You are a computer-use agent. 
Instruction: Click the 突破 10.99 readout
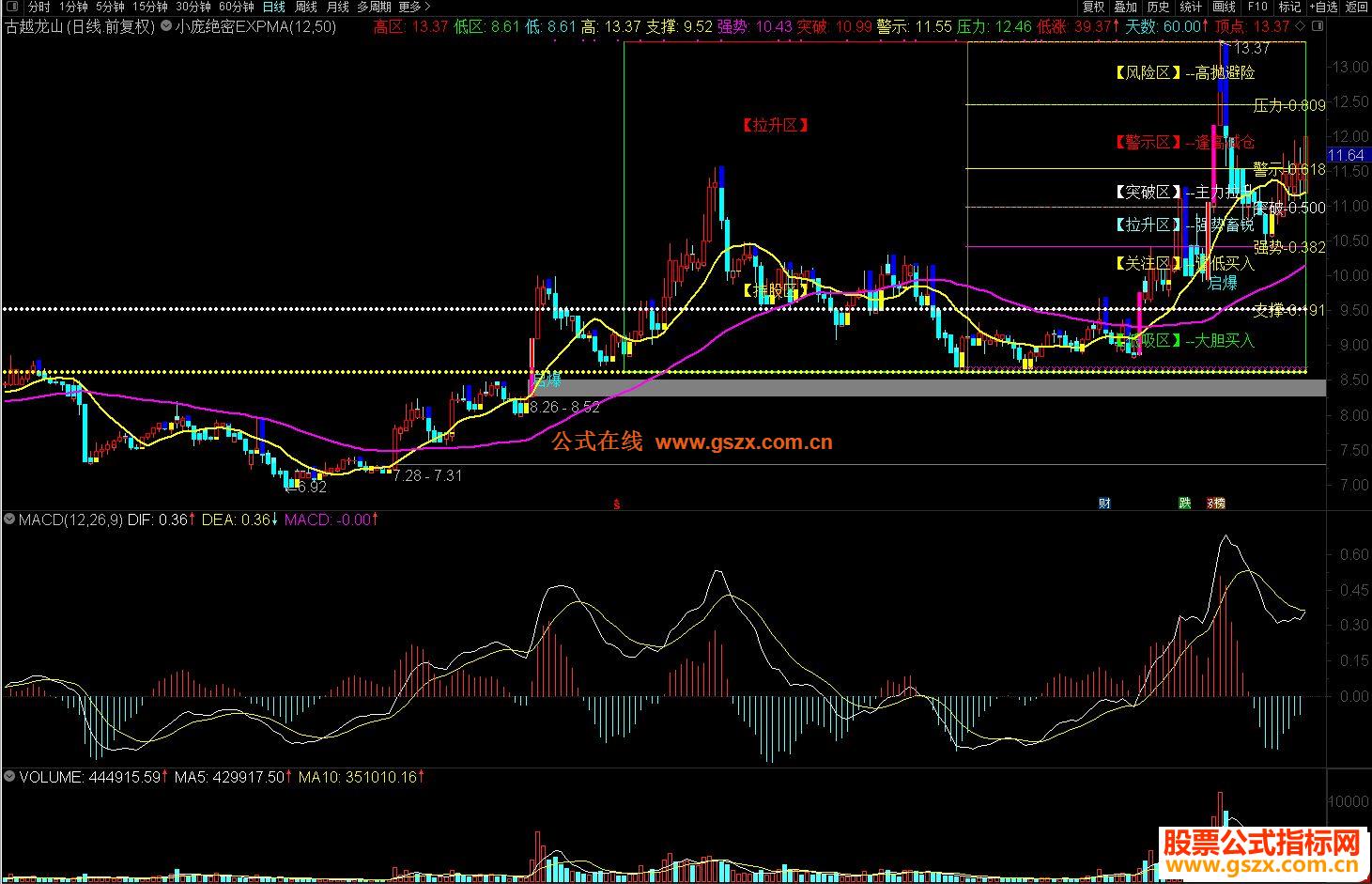(x=834, y=26)
